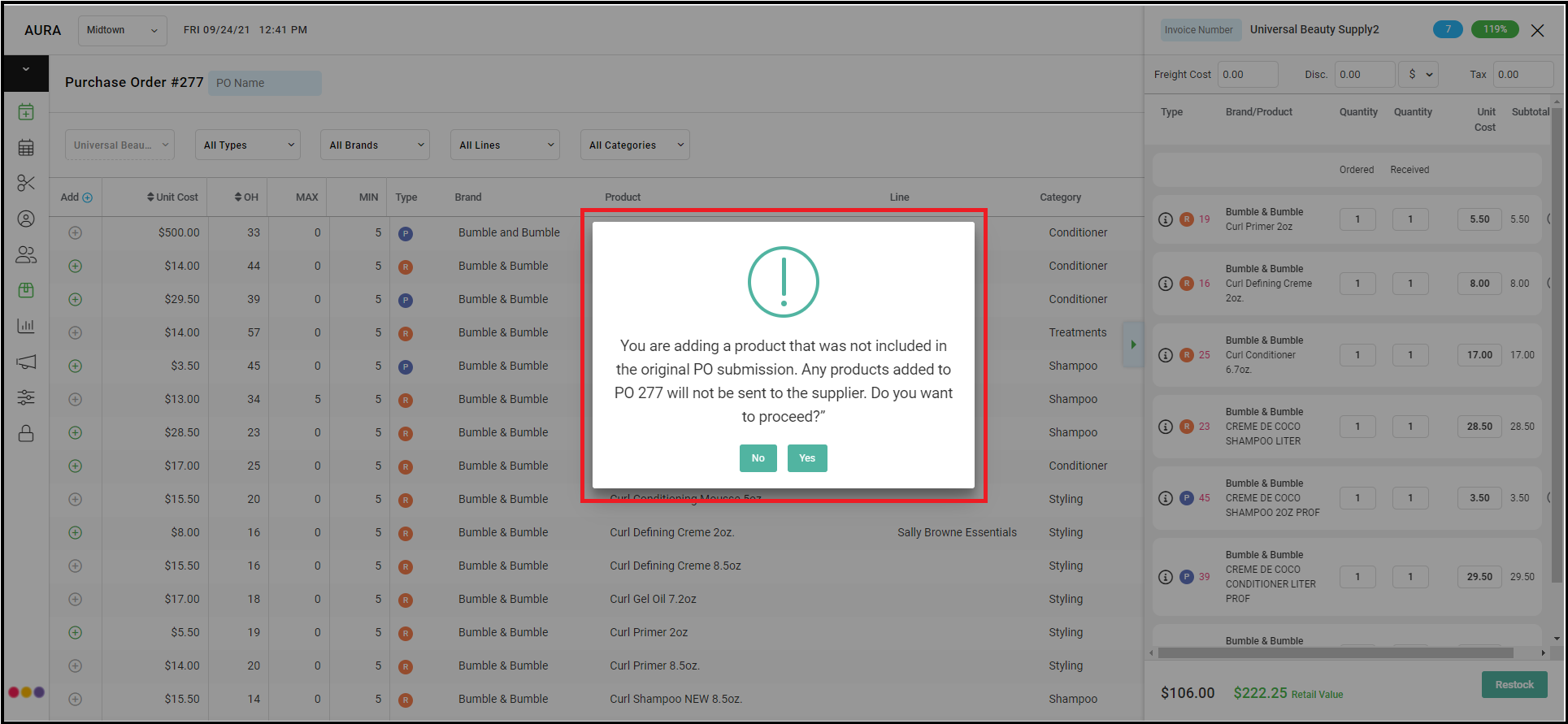This screenshot has width=1568, height=724.
Task: Edit received quantity for Curl Defining Creme
Action: click(x=1410, y=284)
